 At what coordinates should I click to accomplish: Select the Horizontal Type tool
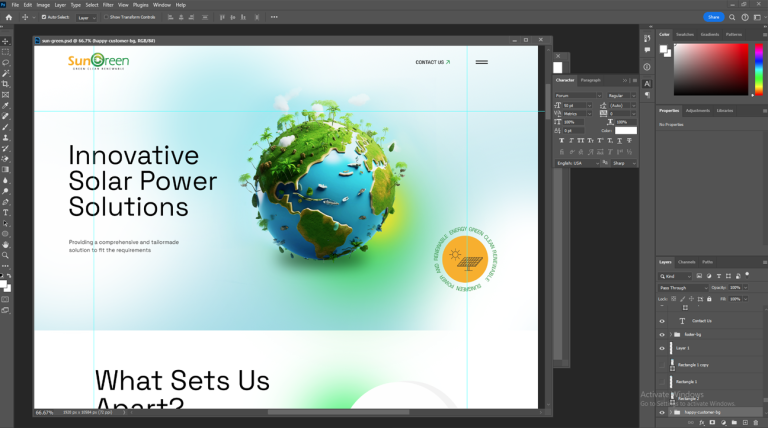pyautogui.click(x=5, y=212)
